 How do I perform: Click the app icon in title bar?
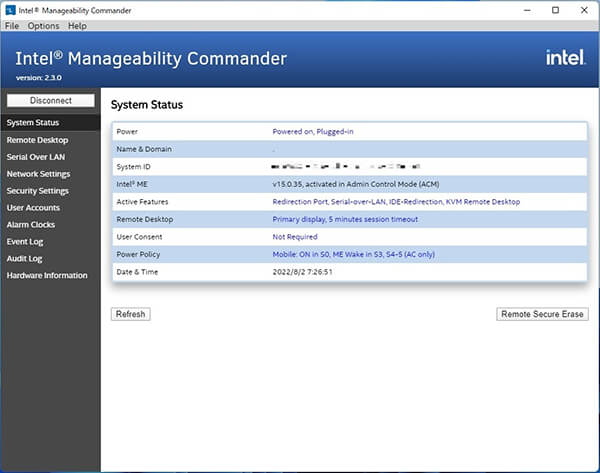coord(9,9)
